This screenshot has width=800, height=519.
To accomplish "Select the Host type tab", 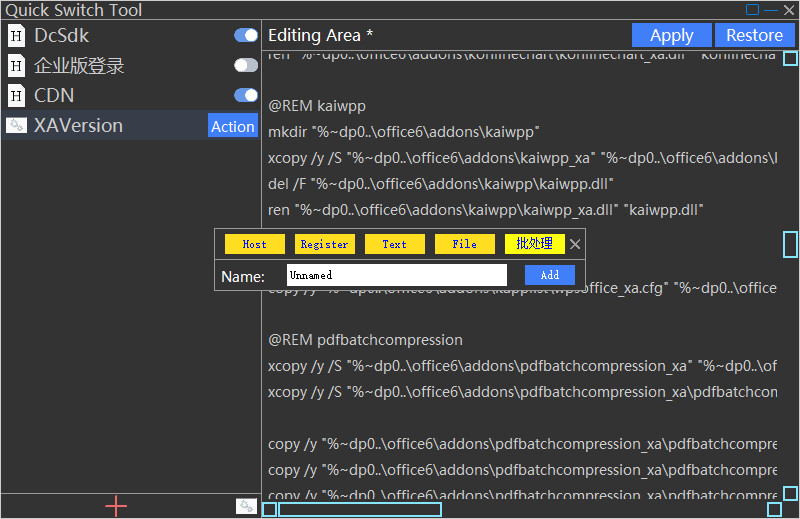I will tap(255, 244).
